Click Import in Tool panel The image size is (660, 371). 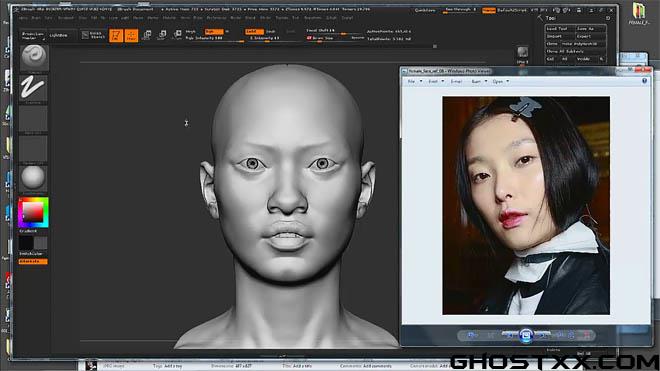click(x=560, y=36)
